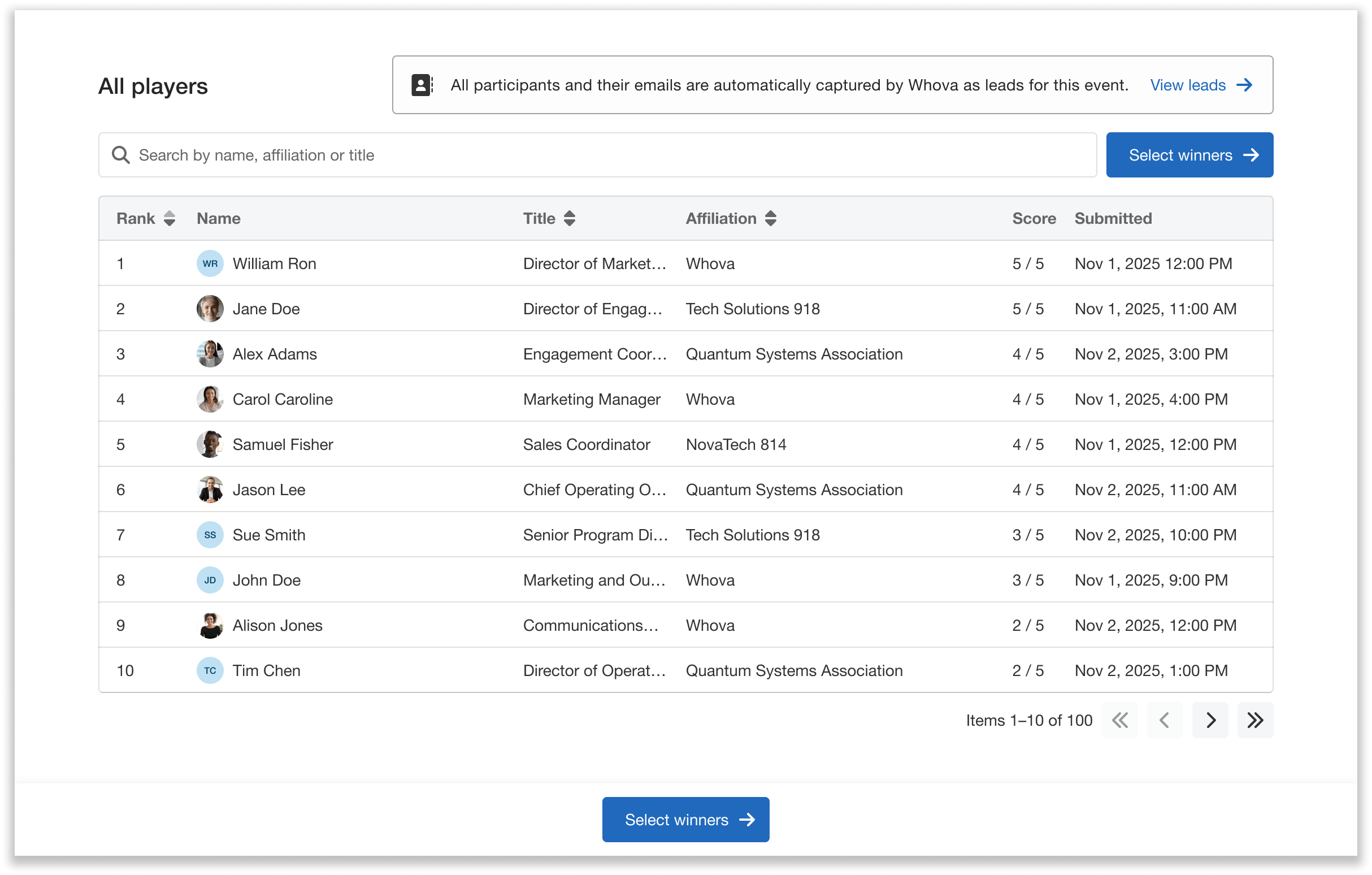Sort the Name column

click(x=218, y=218)
